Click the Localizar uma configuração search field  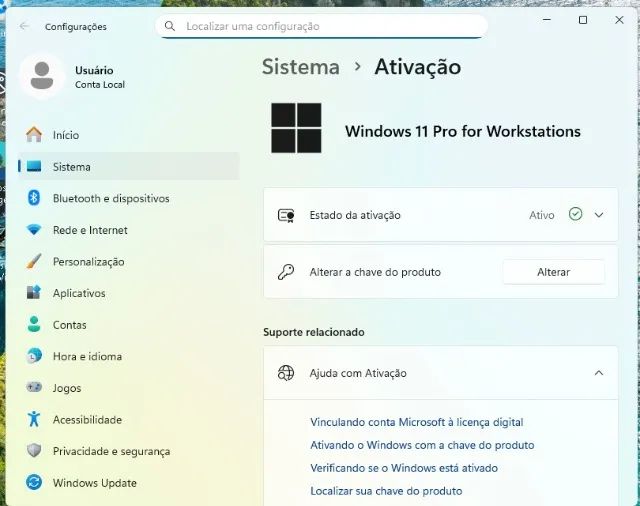pos(322,26)
